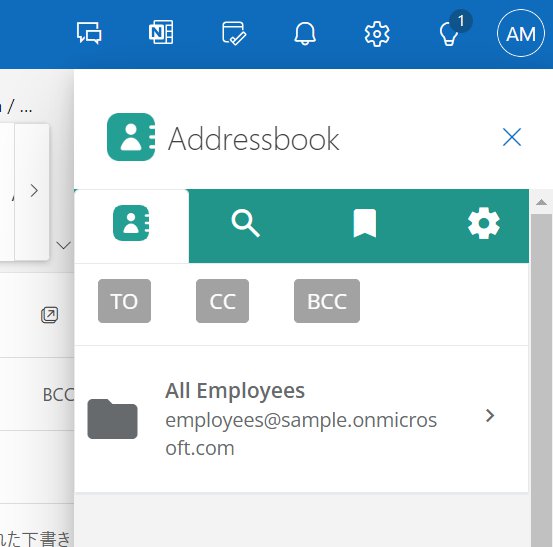Open the OneNote feed icon
The height and width of the screenshot is (547, 553).
[161, 32]
